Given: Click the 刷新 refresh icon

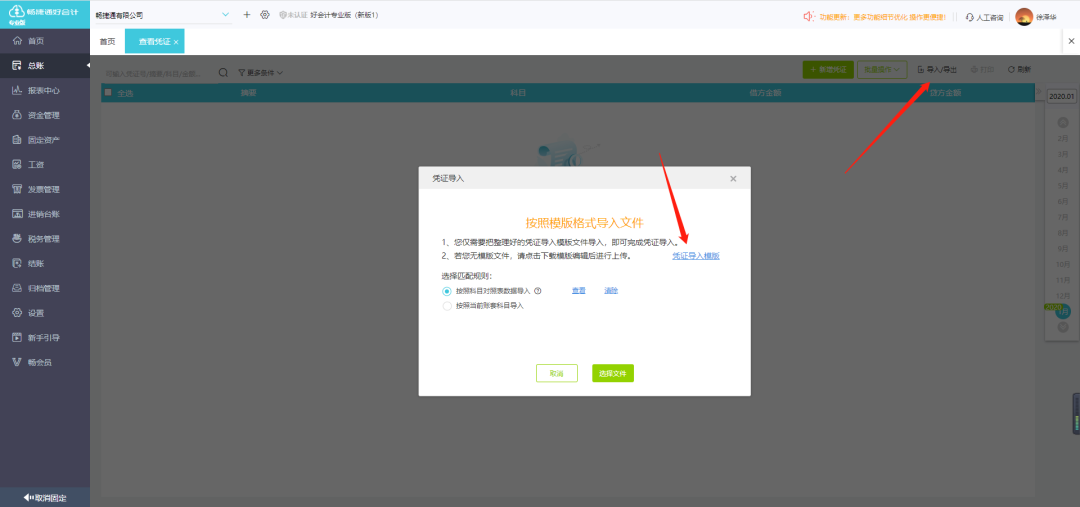Looking at the screenshot, I should tap(1011, 70).
